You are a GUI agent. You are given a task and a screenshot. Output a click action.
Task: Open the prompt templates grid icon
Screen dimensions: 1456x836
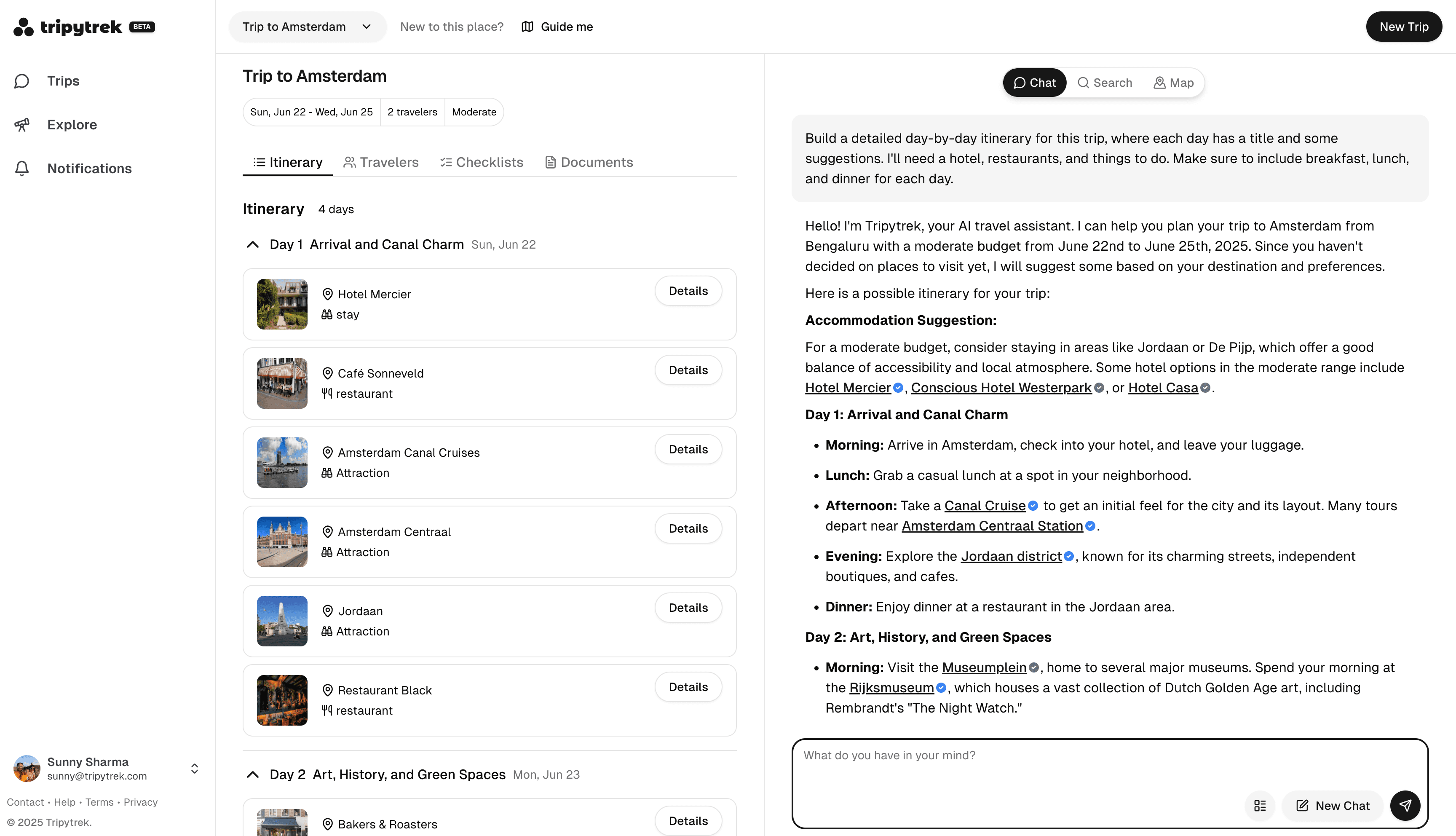click(x=1260, y=806)
